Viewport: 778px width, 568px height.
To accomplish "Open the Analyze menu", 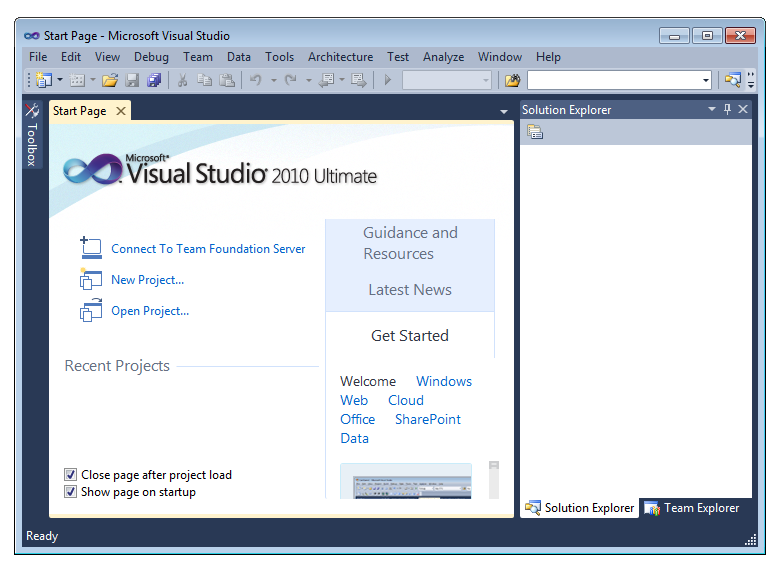I will pyautogui.click(x=444, y=57).
